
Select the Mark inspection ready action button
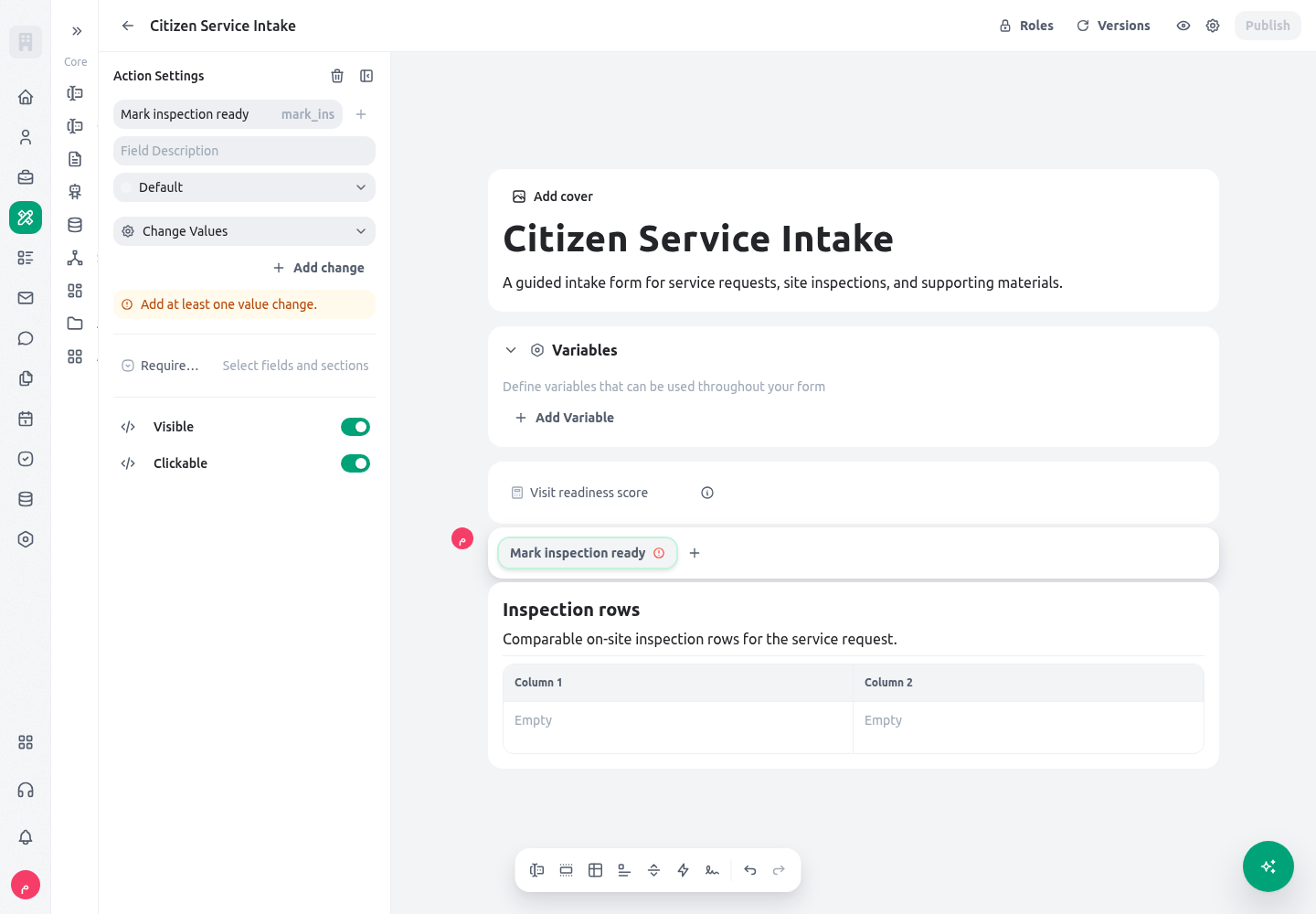[587, 553]
